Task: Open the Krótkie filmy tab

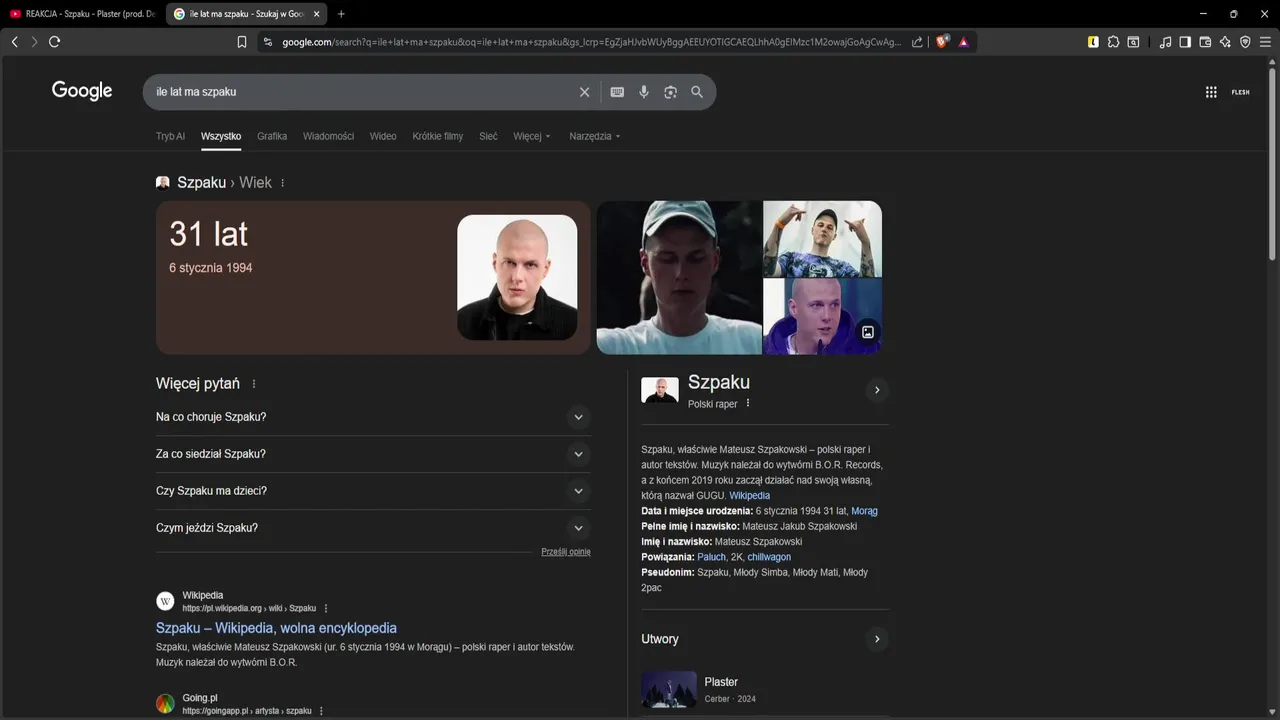Action: [438, 136]
